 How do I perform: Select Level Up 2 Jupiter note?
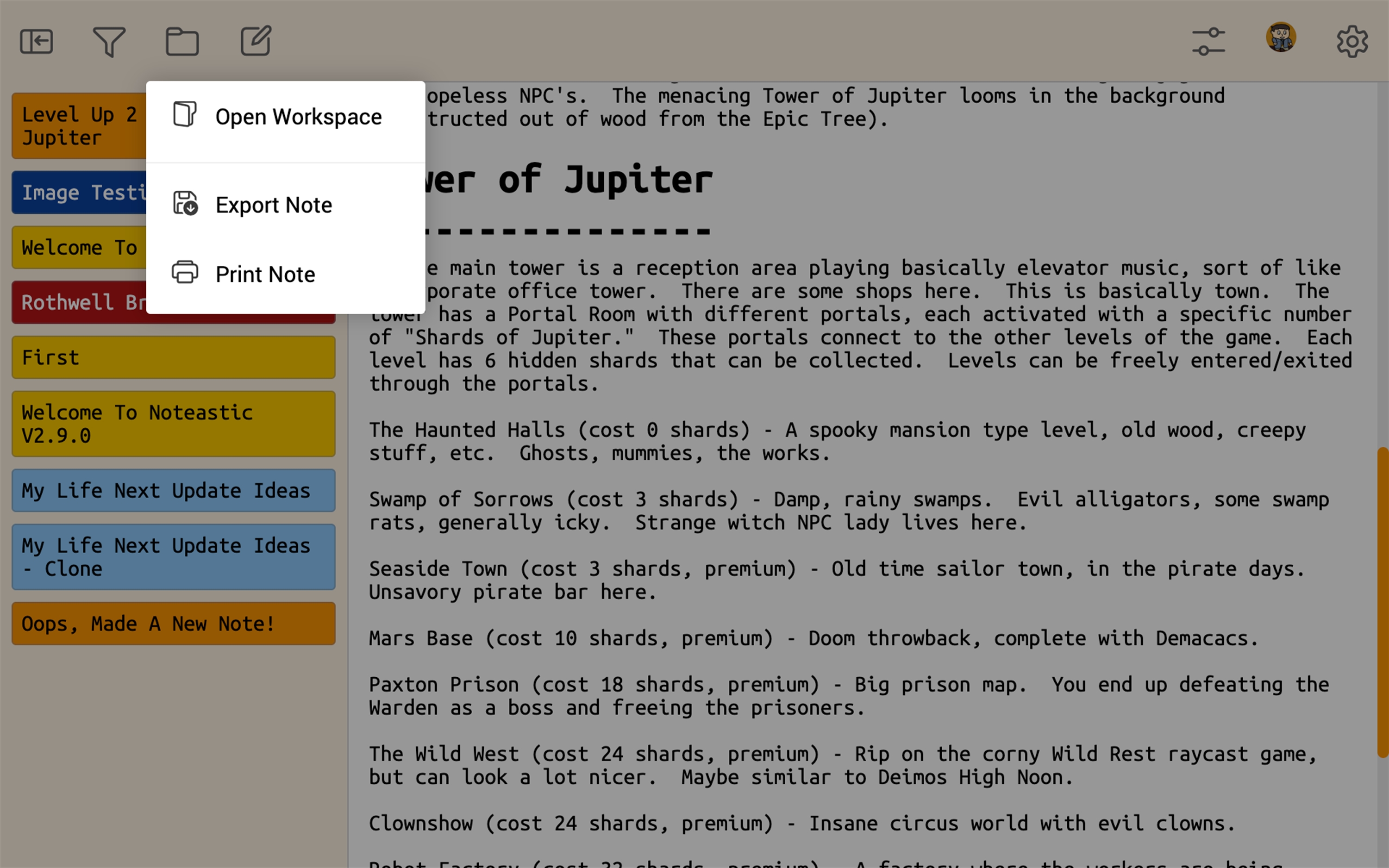(78, 126)
